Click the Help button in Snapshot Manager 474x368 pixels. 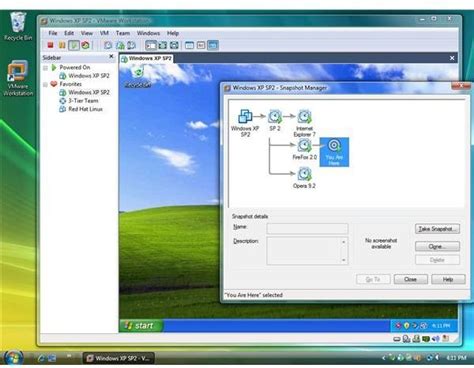(x=448, y=279)
